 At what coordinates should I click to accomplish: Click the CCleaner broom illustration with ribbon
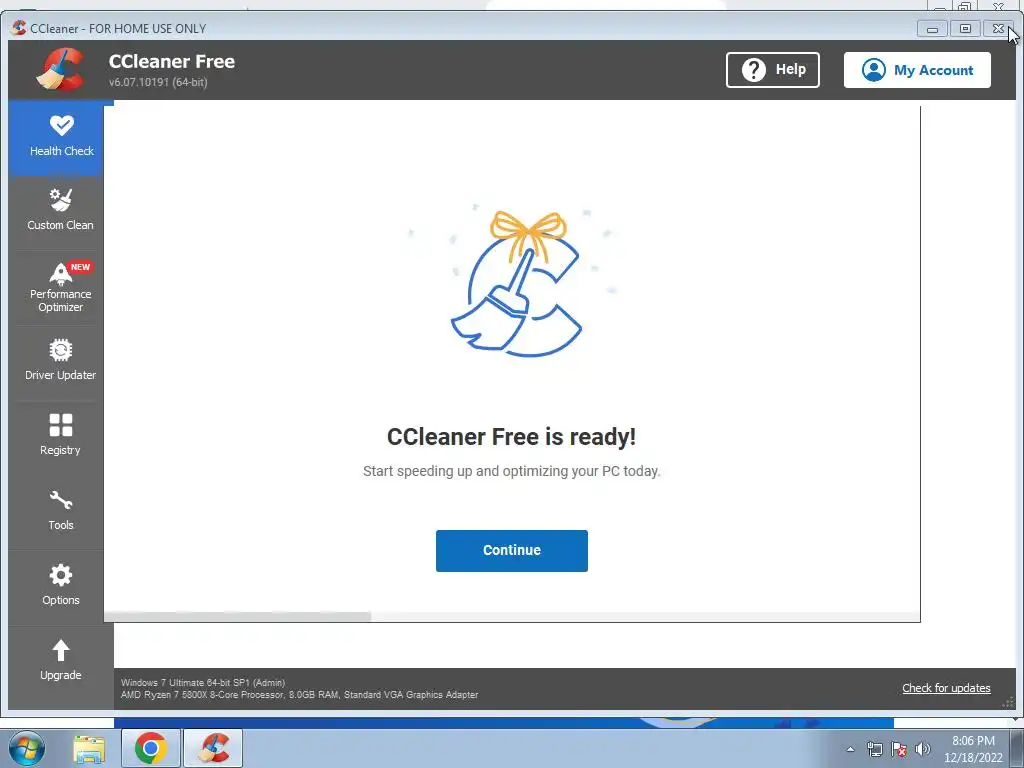point(516,284)
